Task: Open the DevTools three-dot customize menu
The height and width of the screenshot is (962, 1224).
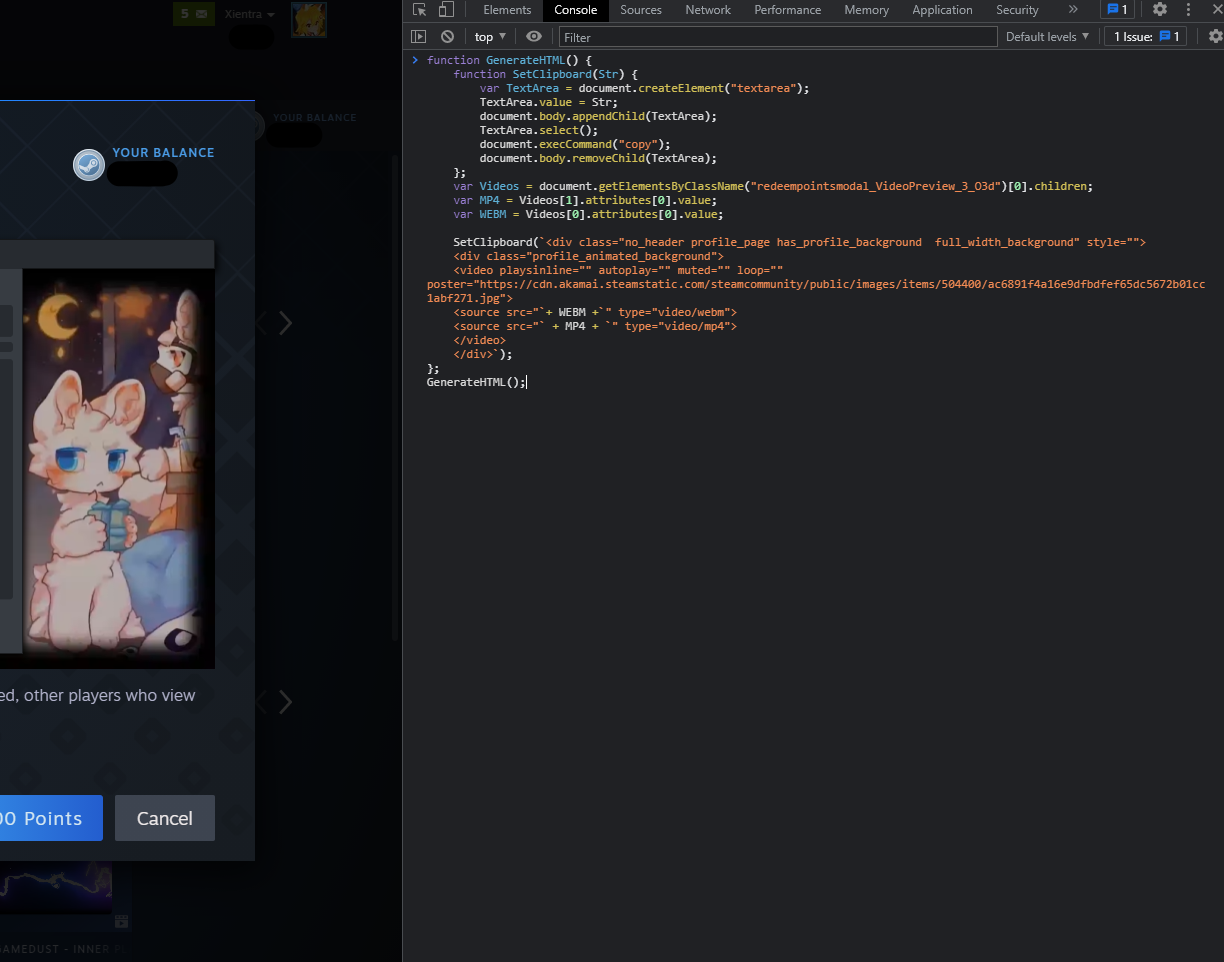Action: (x=1188, y=10)
